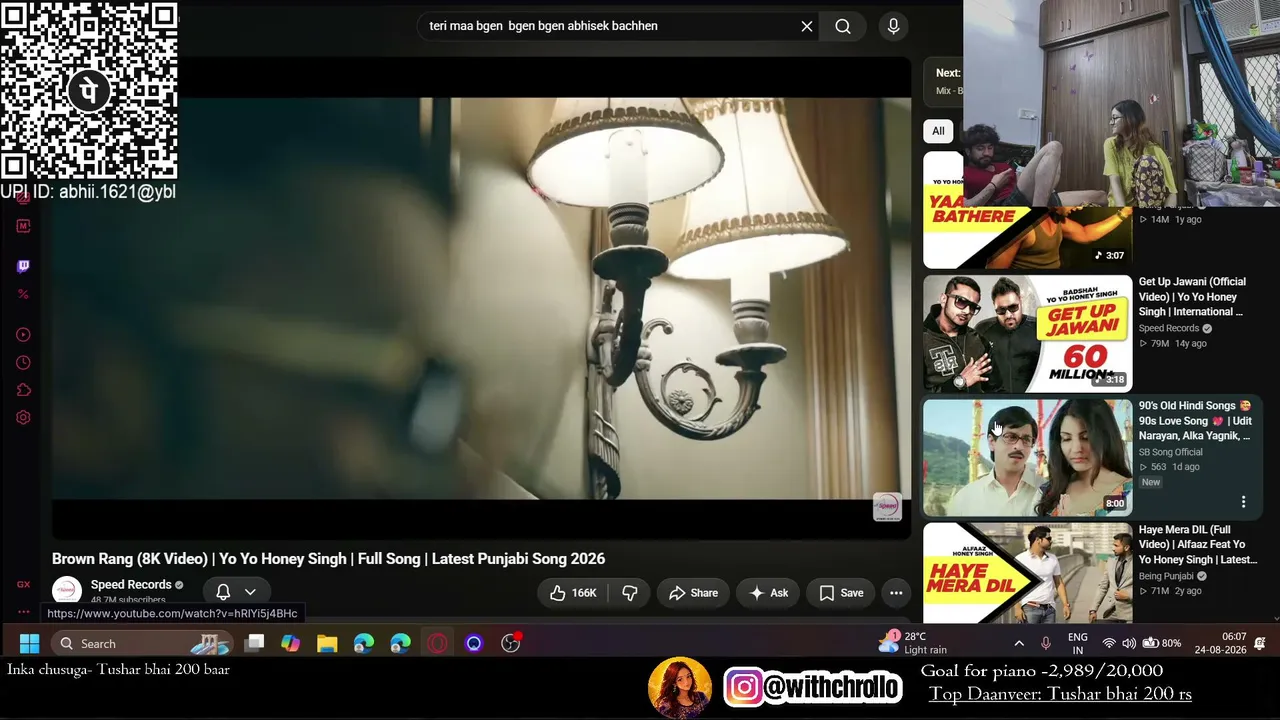Click the GX Corner icon in sidebar
Image resolution: width=1280 pixels, height=720 pixels.
pyautogui.click(x=23, y=584)
